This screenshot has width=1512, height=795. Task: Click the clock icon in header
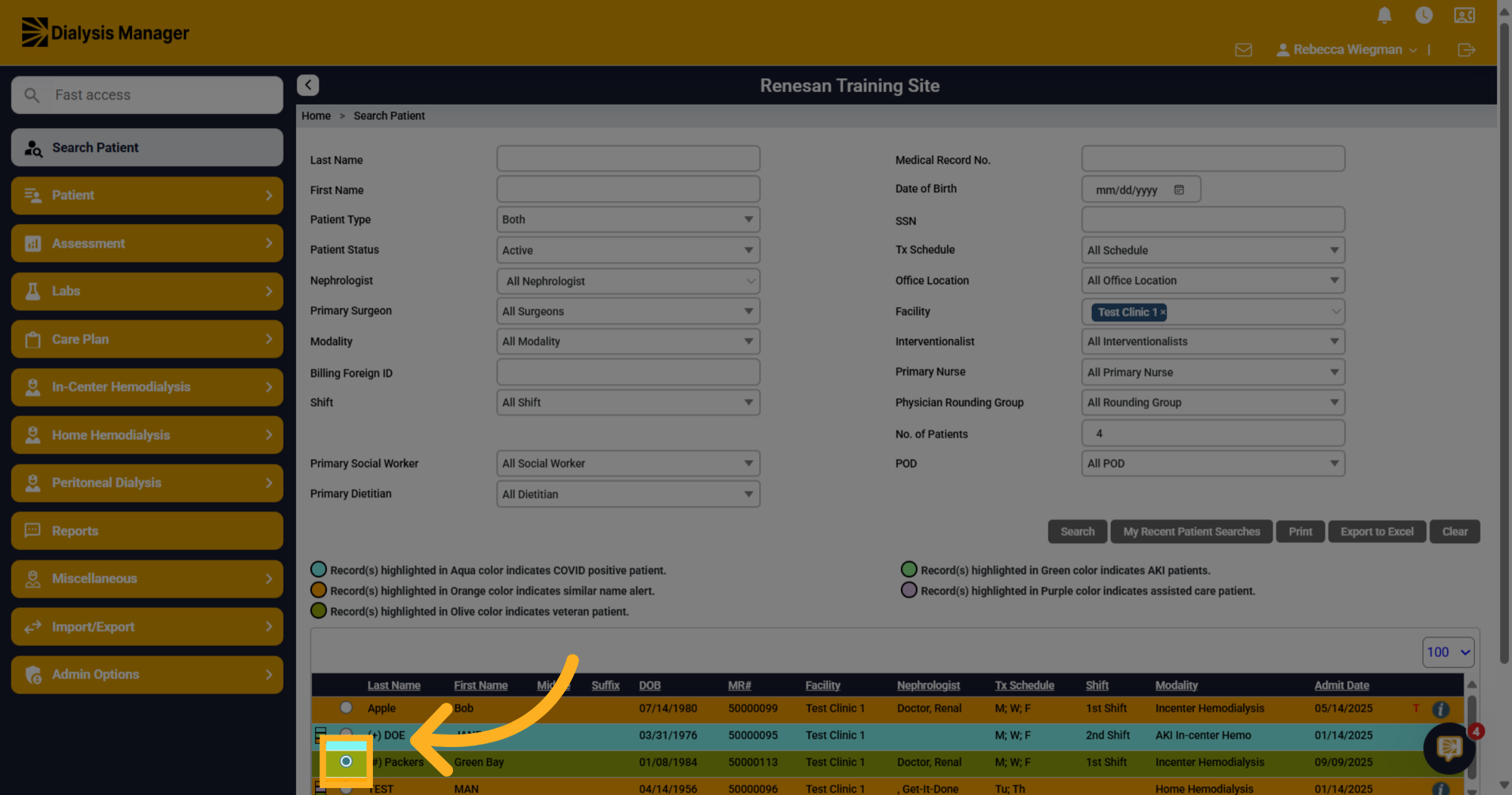[1424, 14]
